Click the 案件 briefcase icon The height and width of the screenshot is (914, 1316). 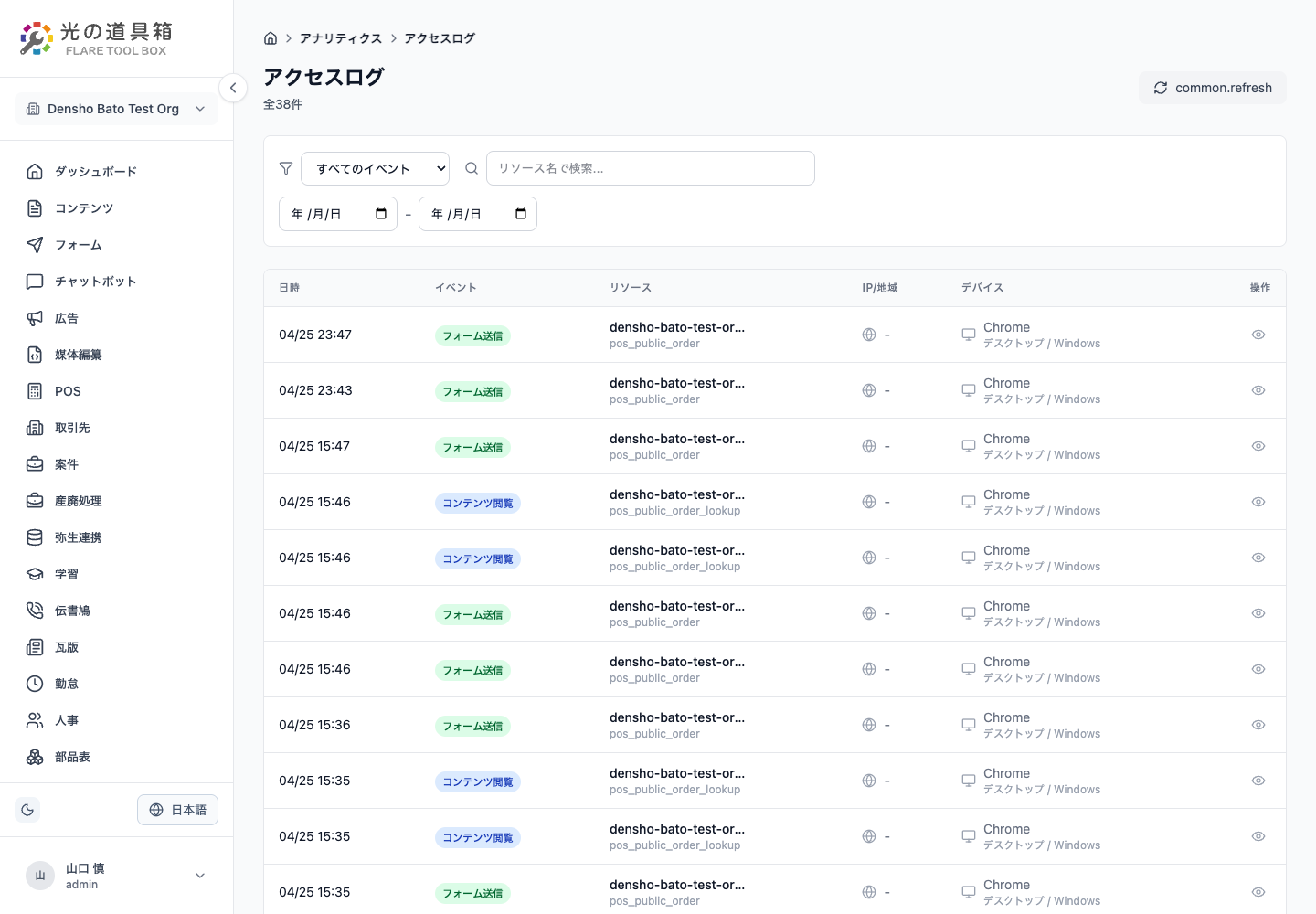click(35, 464)
